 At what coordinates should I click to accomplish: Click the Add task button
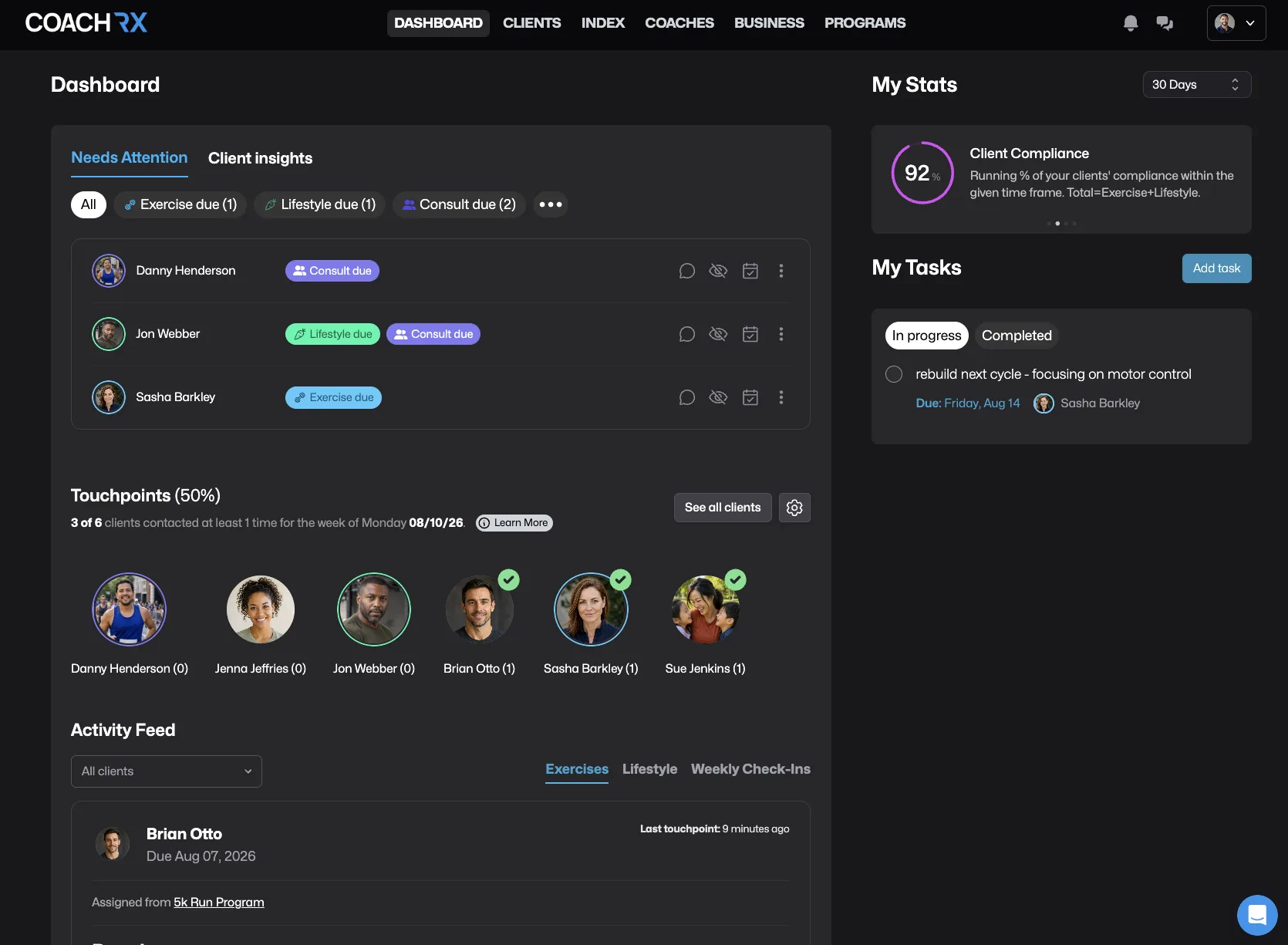point(1217,268)
